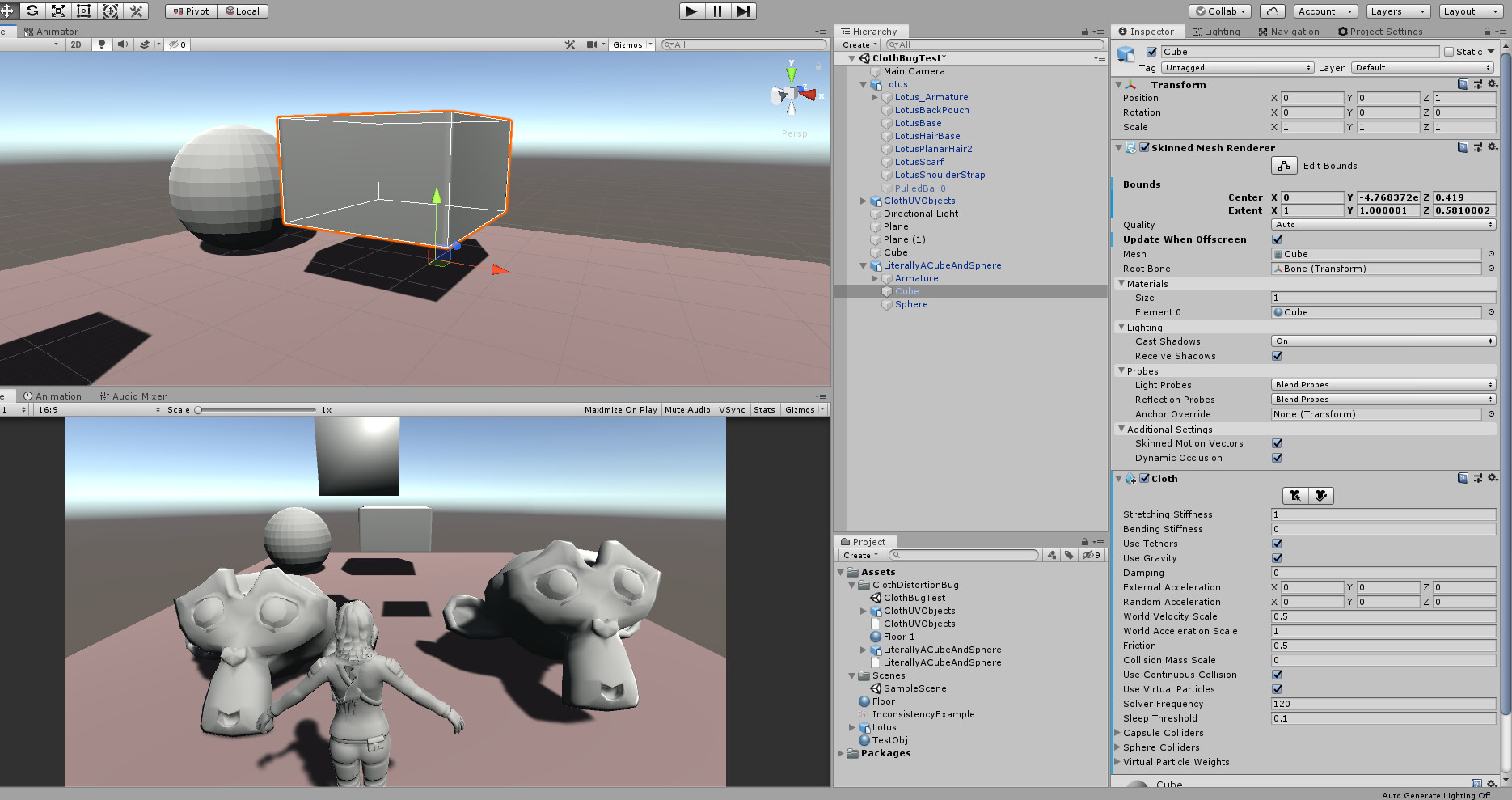
Task: Switch to the Animation tab
Action: 53,396
